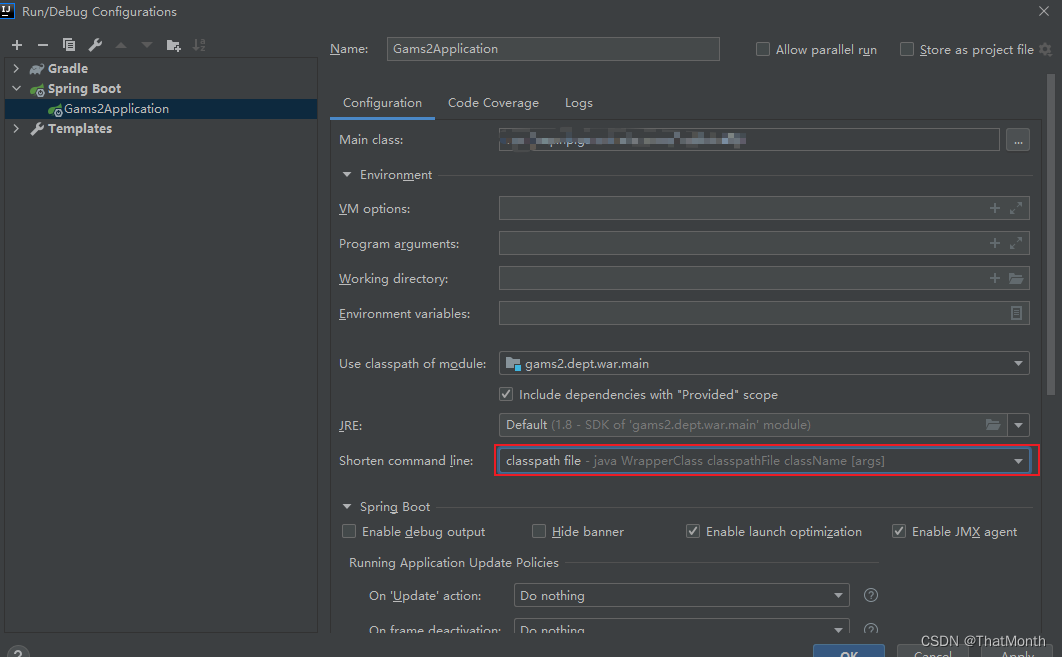Browse for the main class with the ellipsis button
This screenshot has width=1062, height=657.
click(1018, 140)
